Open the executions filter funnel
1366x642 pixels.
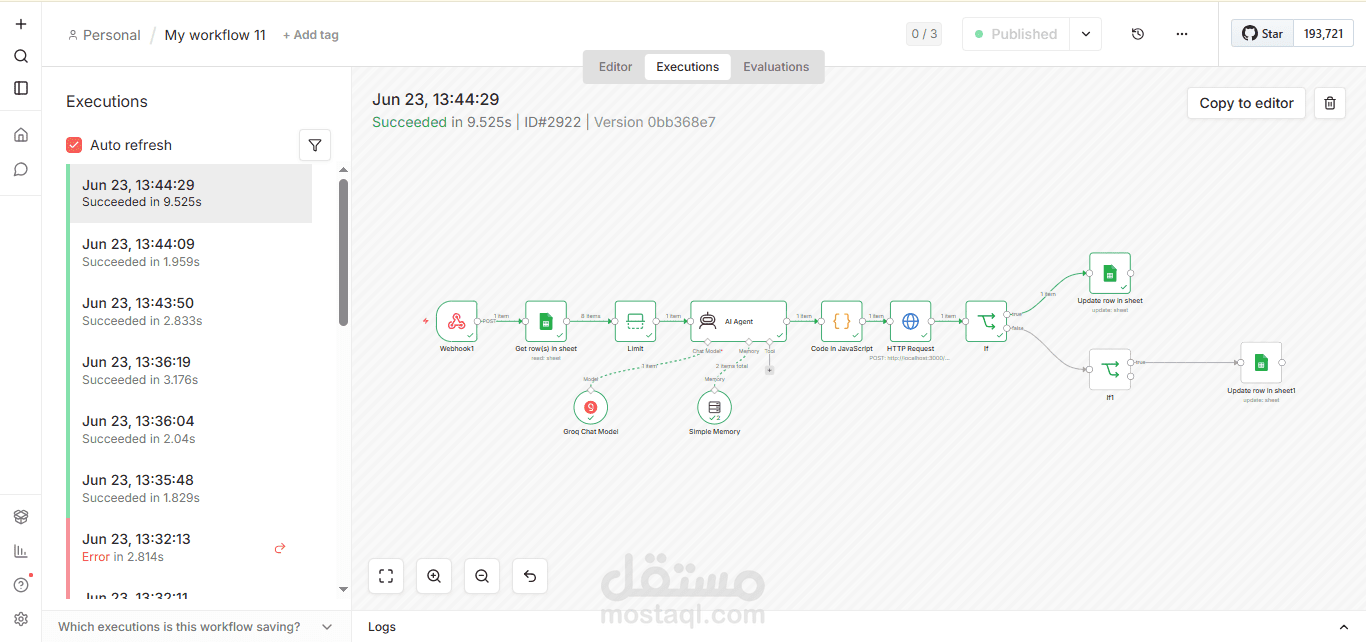point(315,145)
